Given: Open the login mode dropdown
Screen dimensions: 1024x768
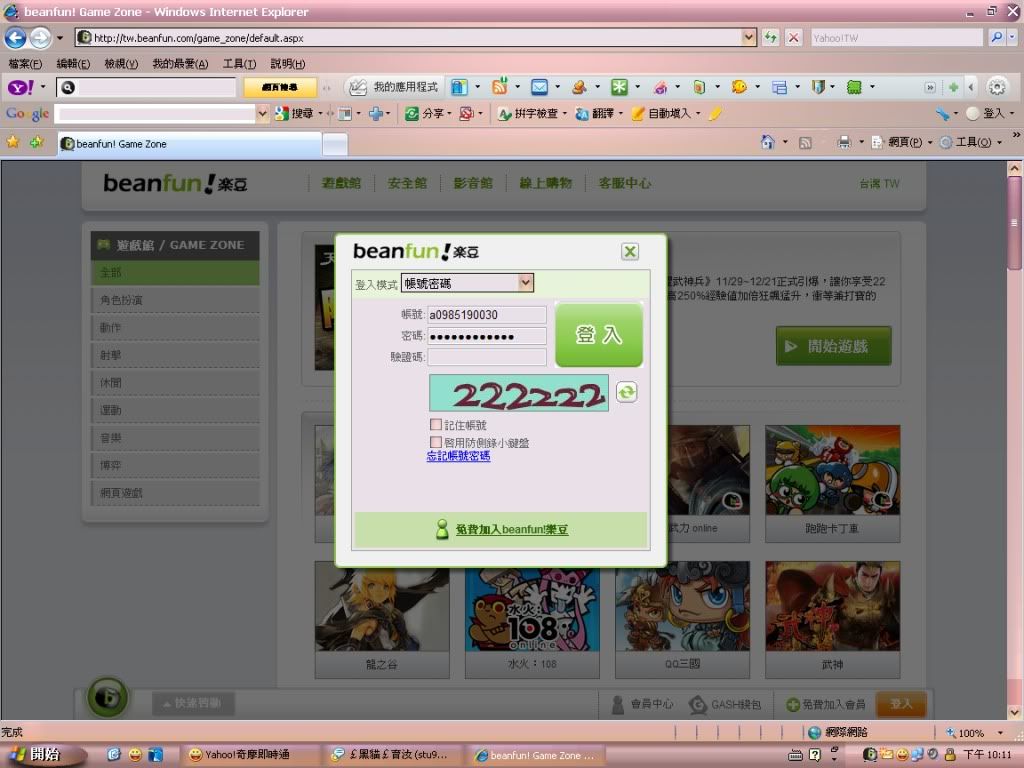Looking at the screenshot, I should click(x=468, y=283).
